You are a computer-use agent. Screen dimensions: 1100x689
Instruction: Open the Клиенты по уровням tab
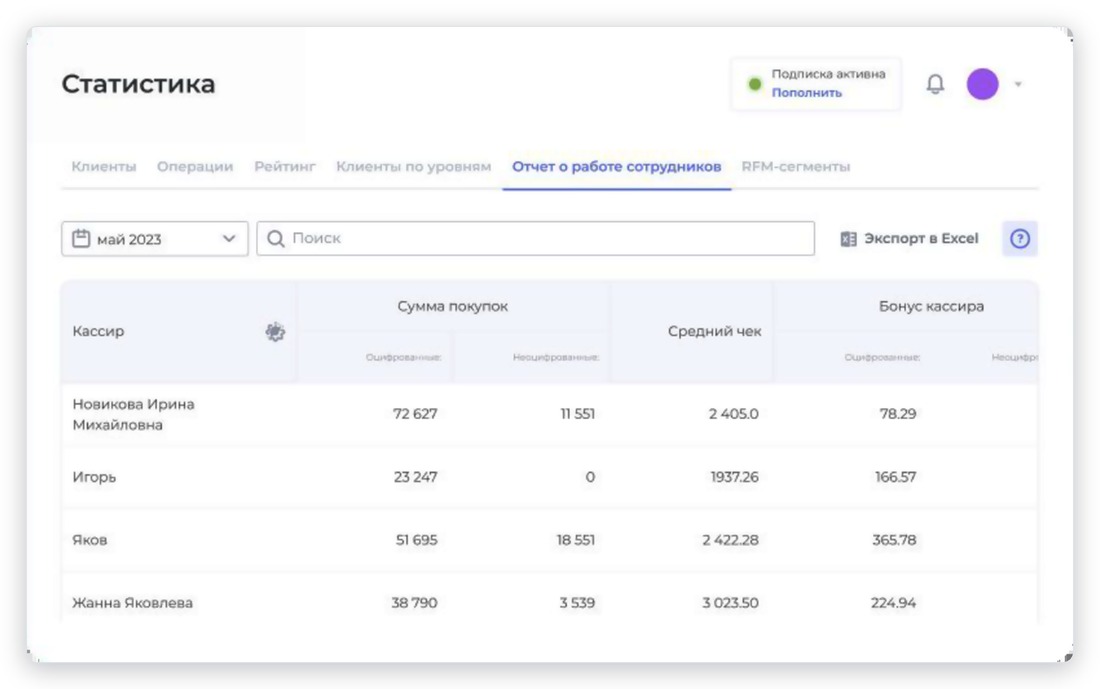coord(413,167)
